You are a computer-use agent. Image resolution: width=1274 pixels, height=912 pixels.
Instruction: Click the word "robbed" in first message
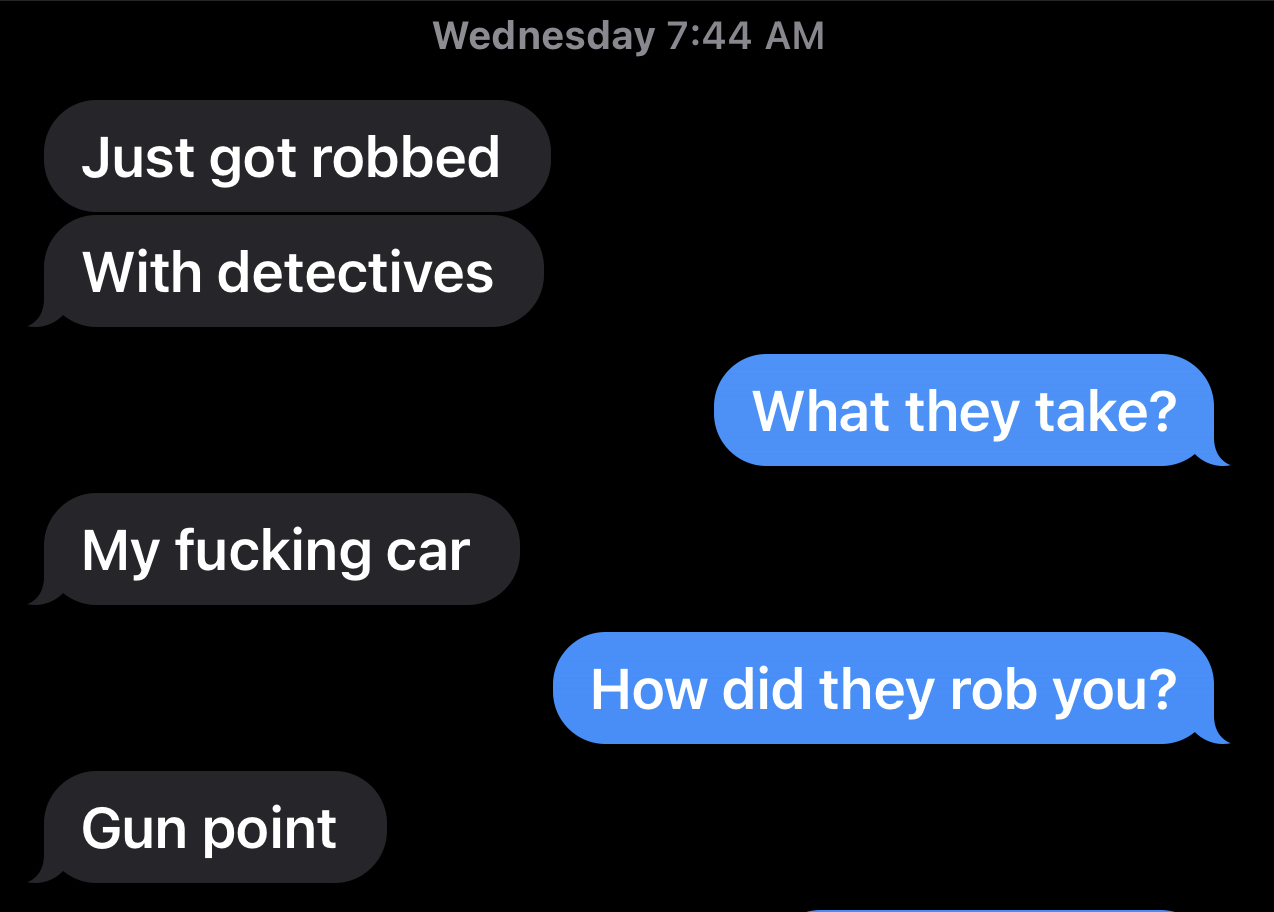(405, 157)
